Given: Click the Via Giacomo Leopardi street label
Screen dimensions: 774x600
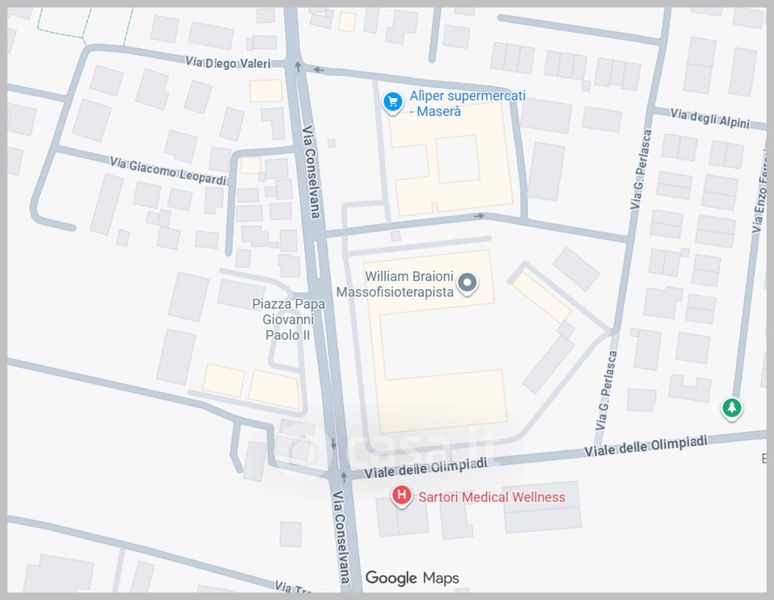Looking at the screenshot, I should click(x=168, y=170).
